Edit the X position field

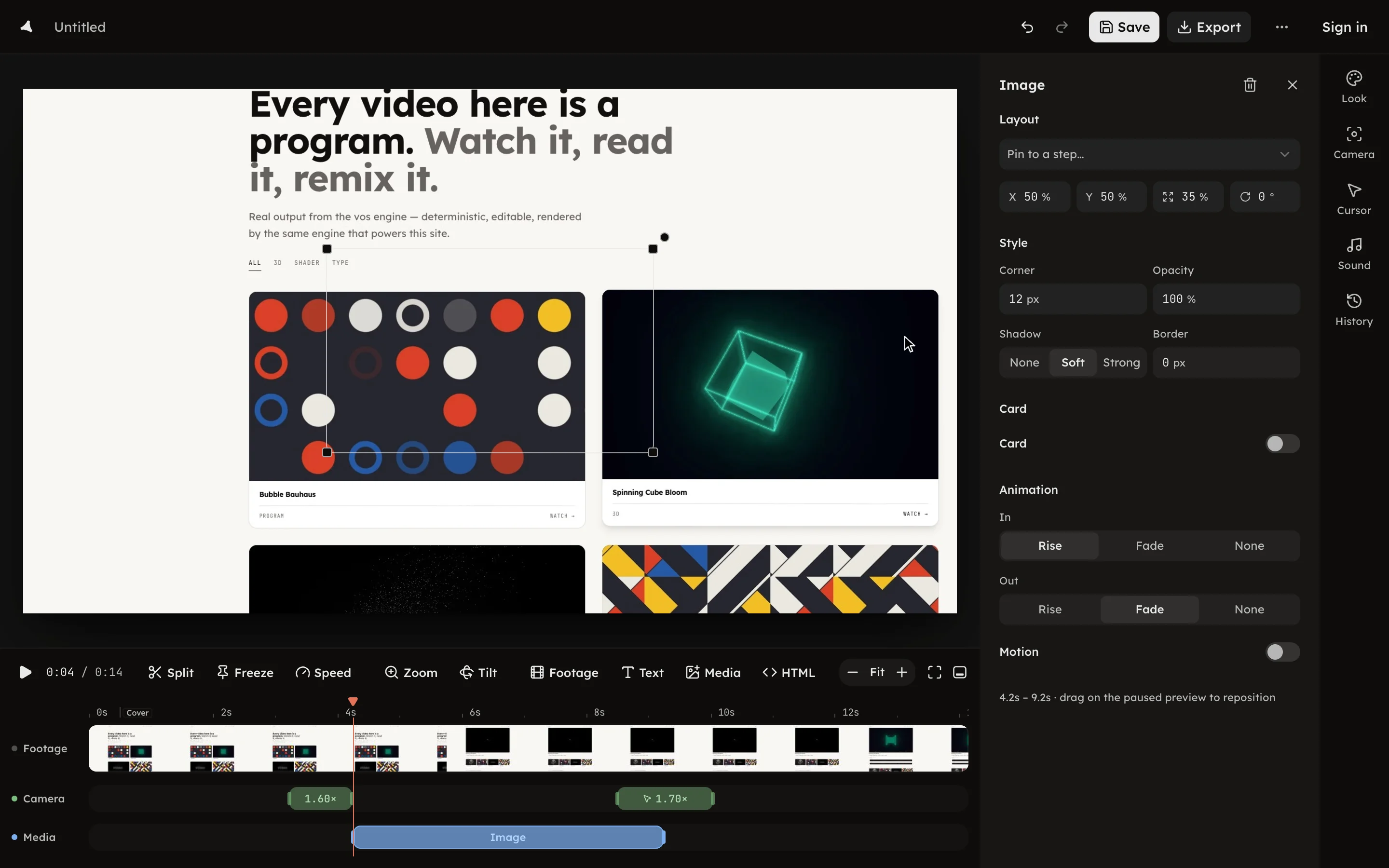(x=1035, y=197)
